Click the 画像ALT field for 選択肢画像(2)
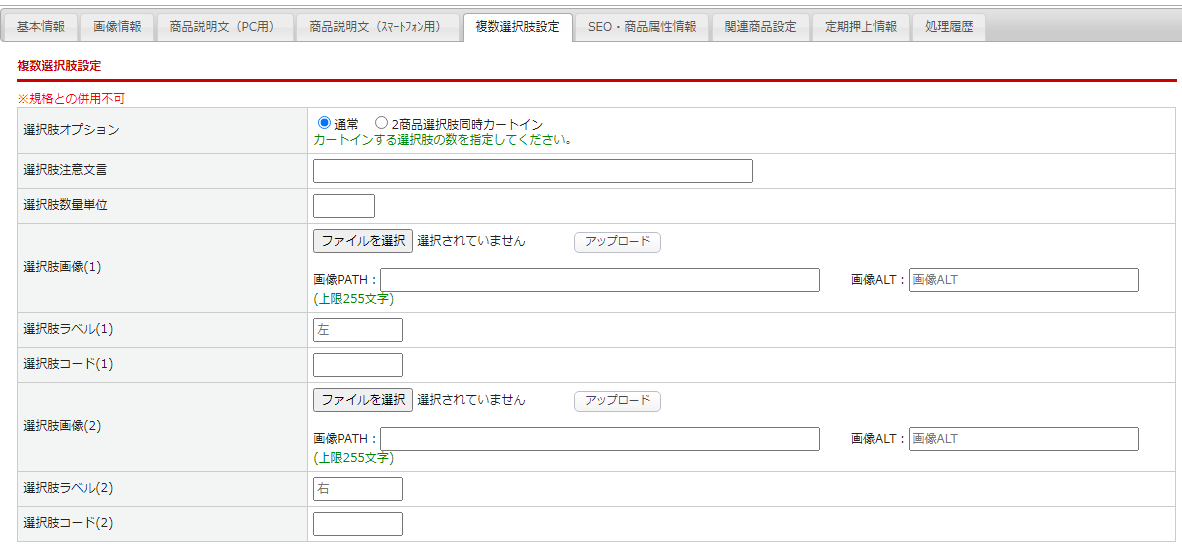The image size is (1182, 548). [1023, 439]
